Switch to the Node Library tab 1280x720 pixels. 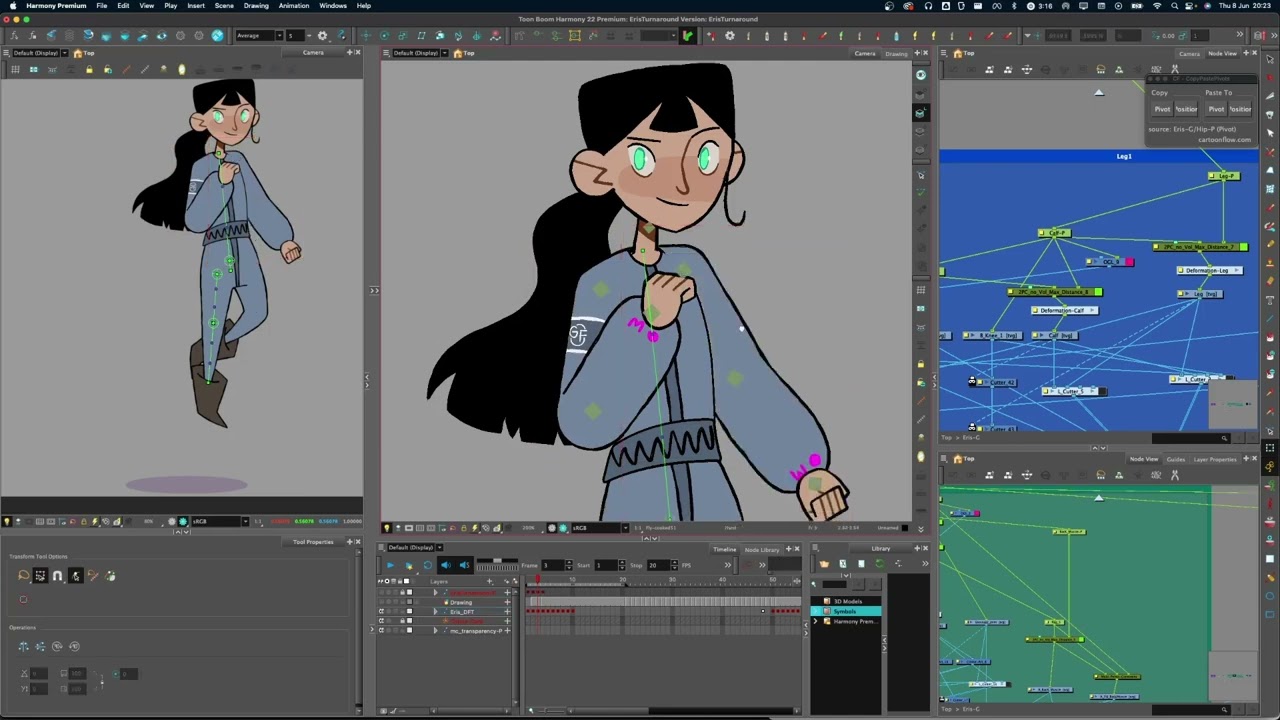click(x=762, y=549)
